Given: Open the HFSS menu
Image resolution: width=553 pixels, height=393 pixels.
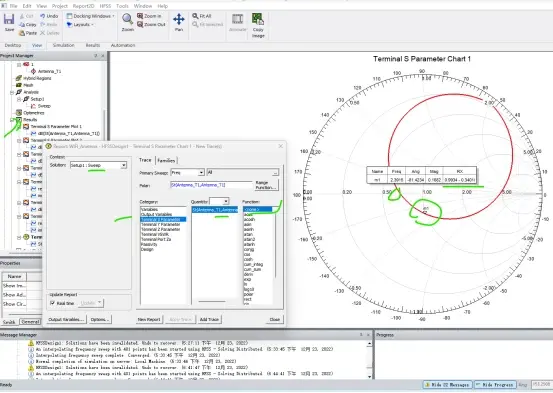Looking at the screenshot, I should 105,6.
